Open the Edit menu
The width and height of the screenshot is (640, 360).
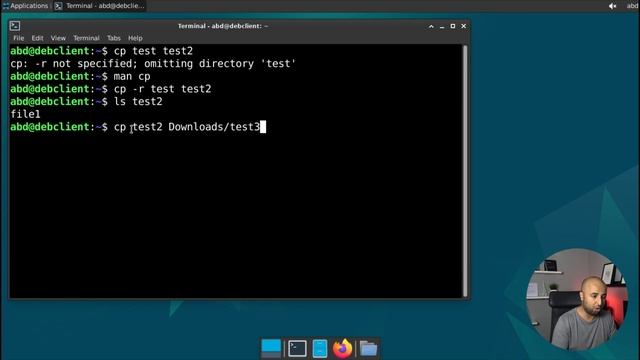[x=37, y=38]
